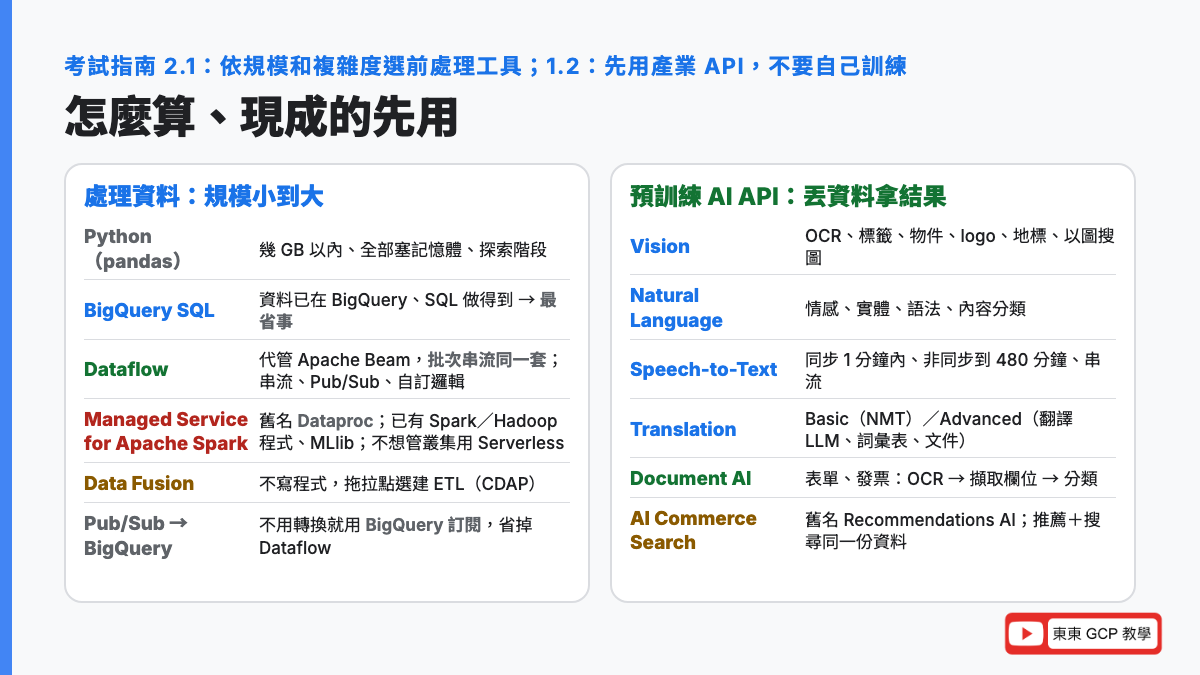Select the AI Commerce Search row label
The height and width of the screenshot is (675, 1200).
coord(693,530)
